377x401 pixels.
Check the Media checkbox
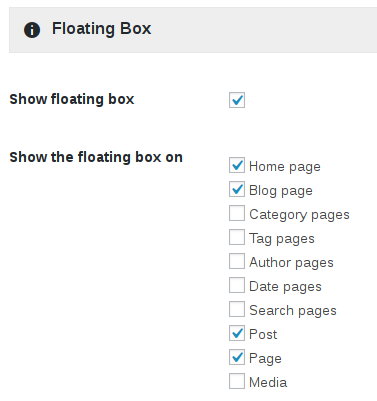click(x=237, y=381)
